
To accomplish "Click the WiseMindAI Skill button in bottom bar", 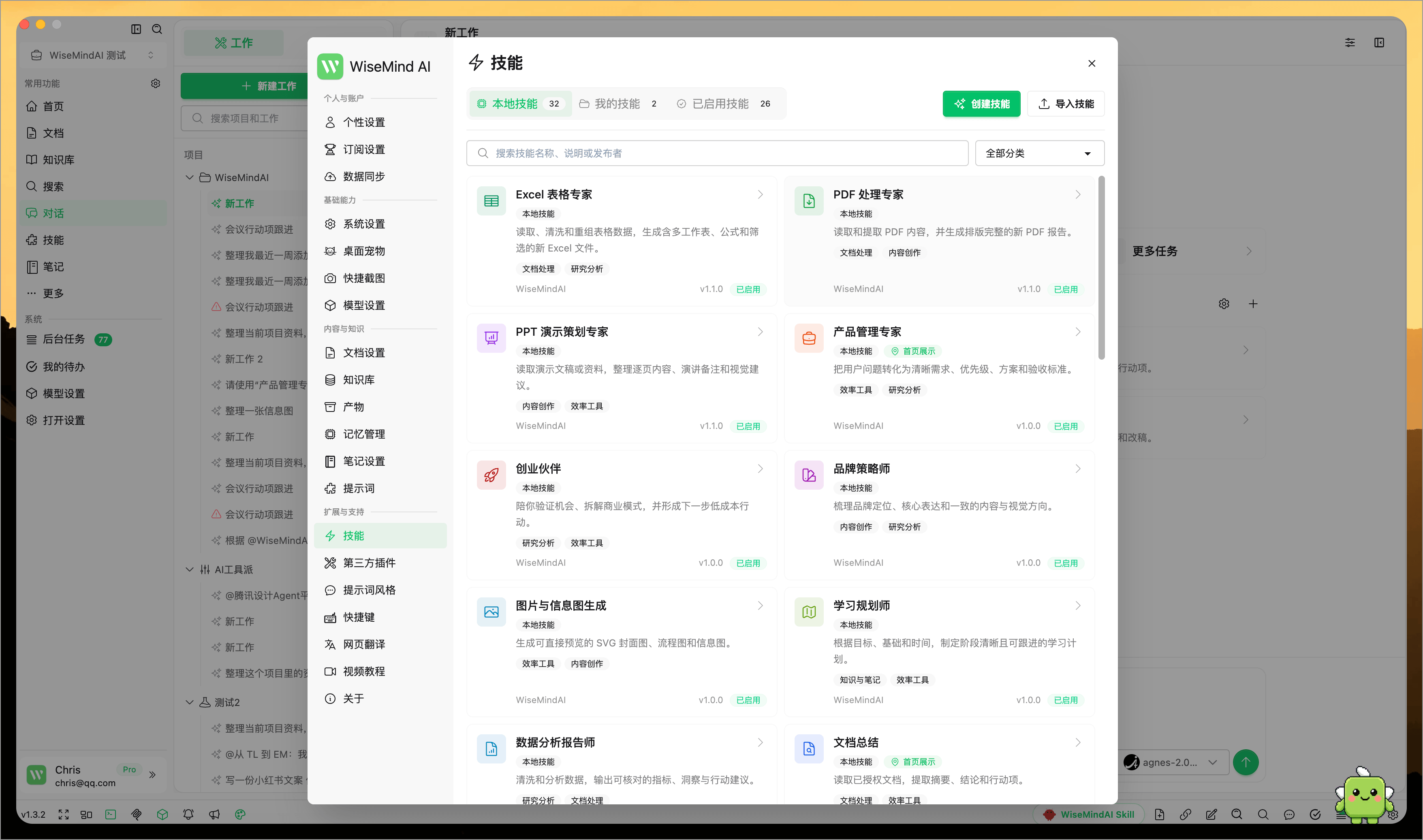I will tap(1088, 814).
